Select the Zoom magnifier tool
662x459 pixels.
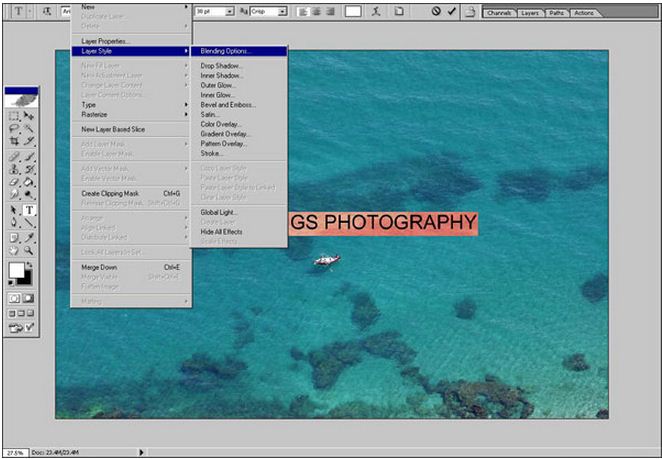[x=30, y=252]
